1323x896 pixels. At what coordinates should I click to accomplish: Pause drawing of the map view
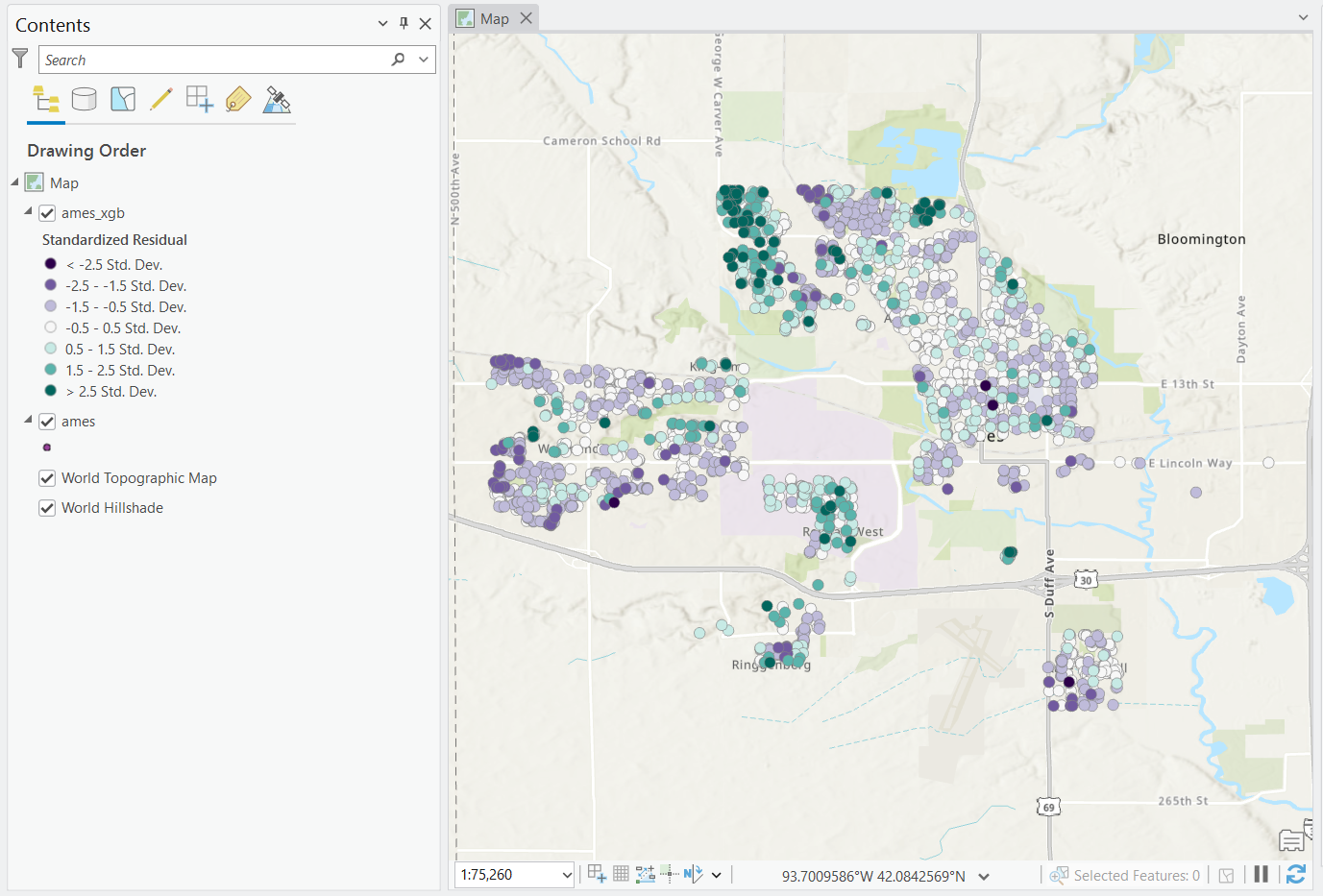coord(1261,874)
